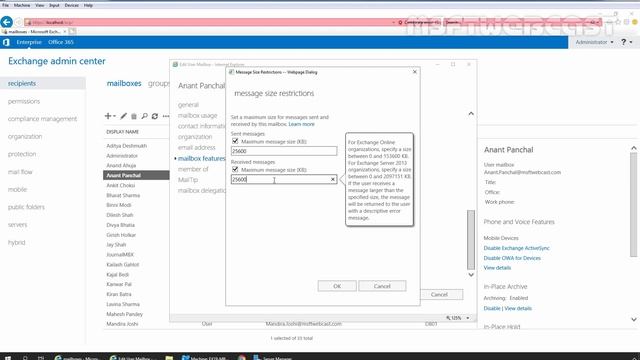
Task: Click the scroll up arrow in Edit User Mailbox
Action: pyautogui.click(x=471, y=113)
